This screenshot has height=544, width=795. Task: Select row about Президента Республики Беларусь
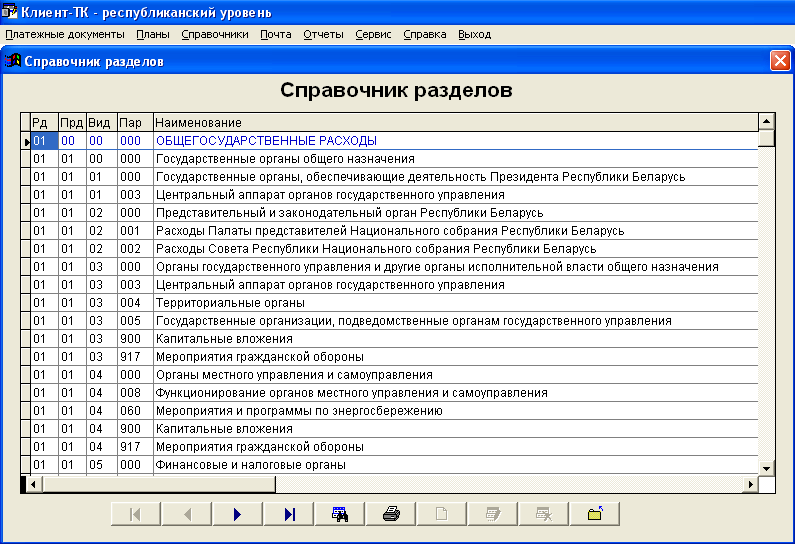(394, 176)
